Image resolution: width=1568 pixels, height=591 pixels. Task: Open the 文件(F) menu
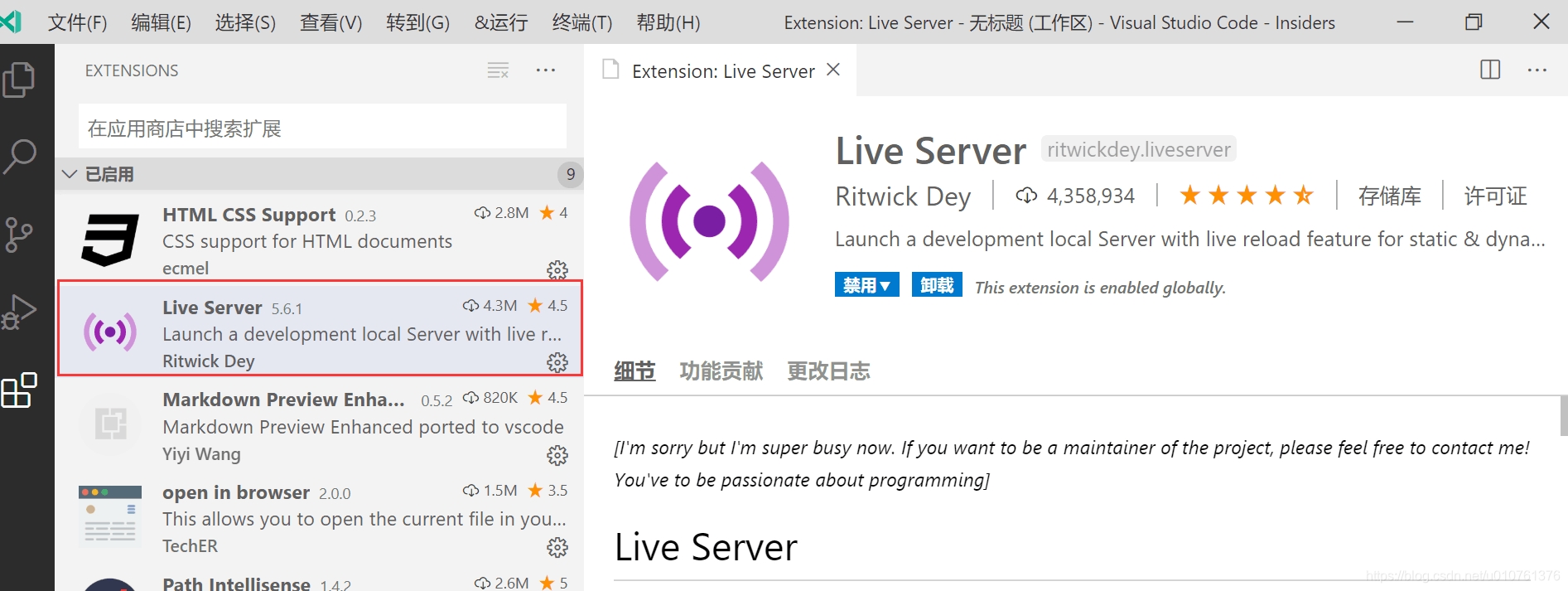point(77,22)
